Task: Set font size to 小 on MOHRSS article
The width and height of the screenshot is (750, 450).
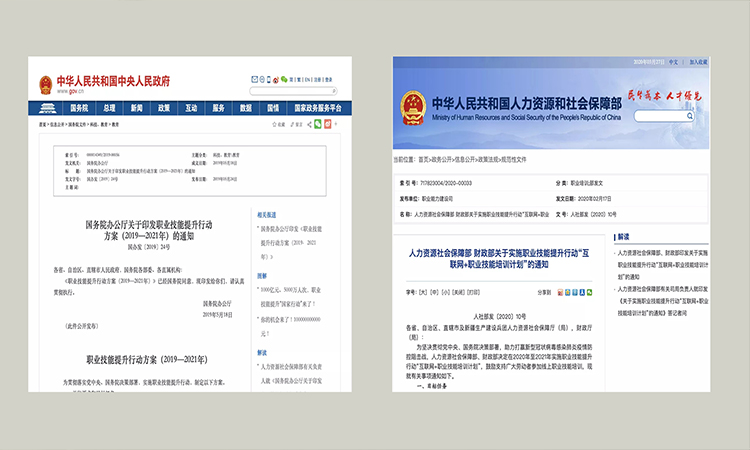Action: pos(446,292)
